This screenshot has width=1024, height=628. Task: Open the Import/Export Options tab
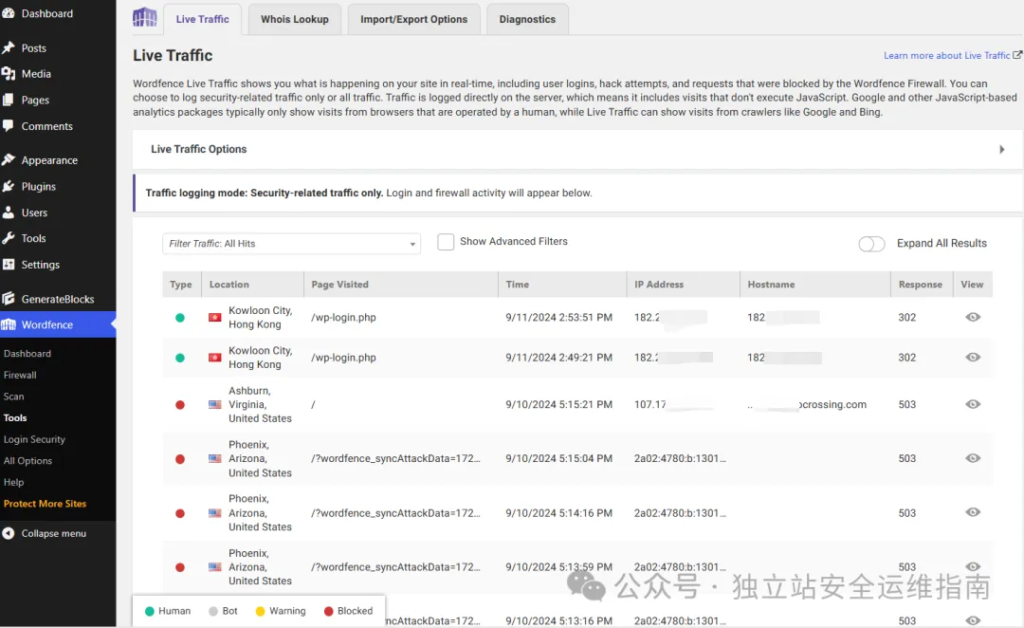414,19
